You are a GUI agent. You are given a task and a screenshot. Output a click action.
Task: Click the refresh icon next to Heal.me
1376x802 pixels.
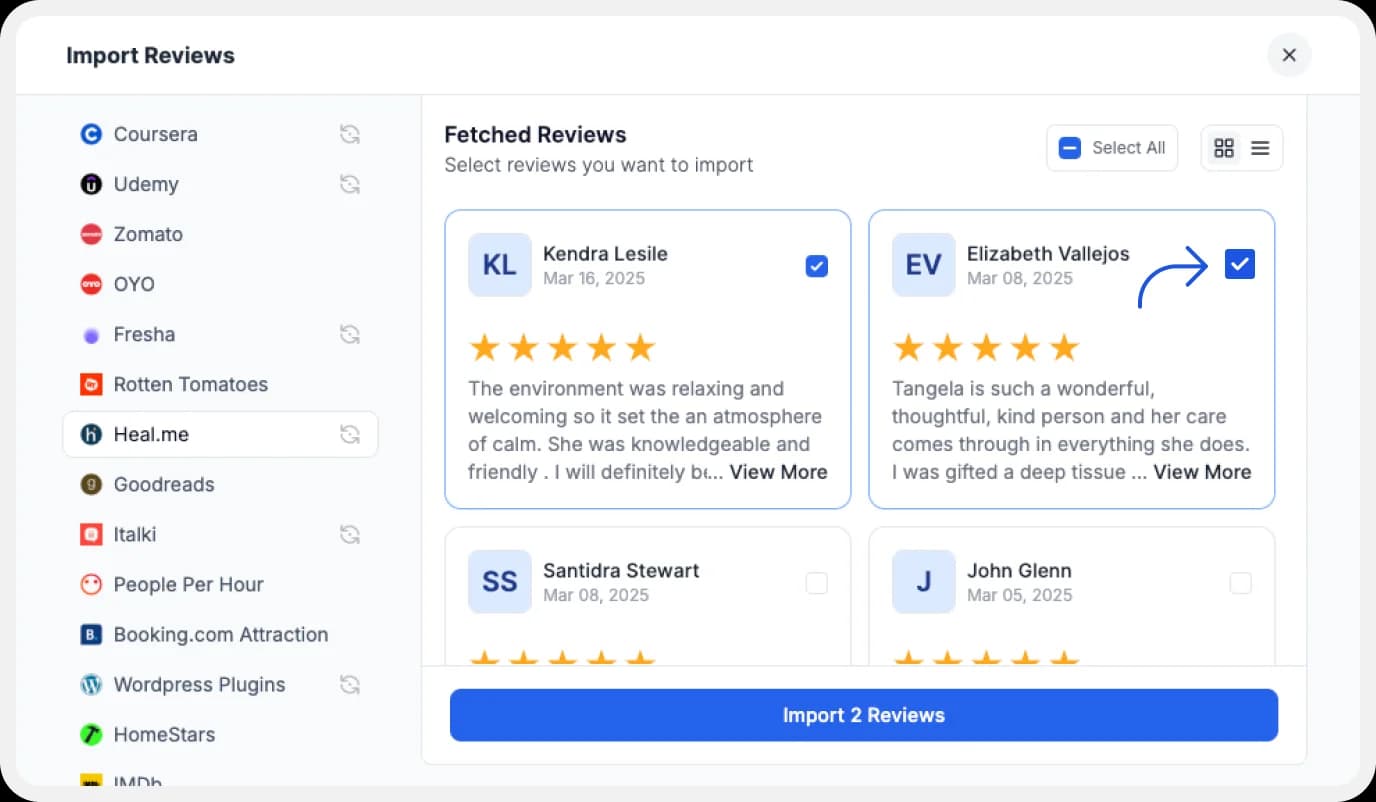(x=350, y=434)
